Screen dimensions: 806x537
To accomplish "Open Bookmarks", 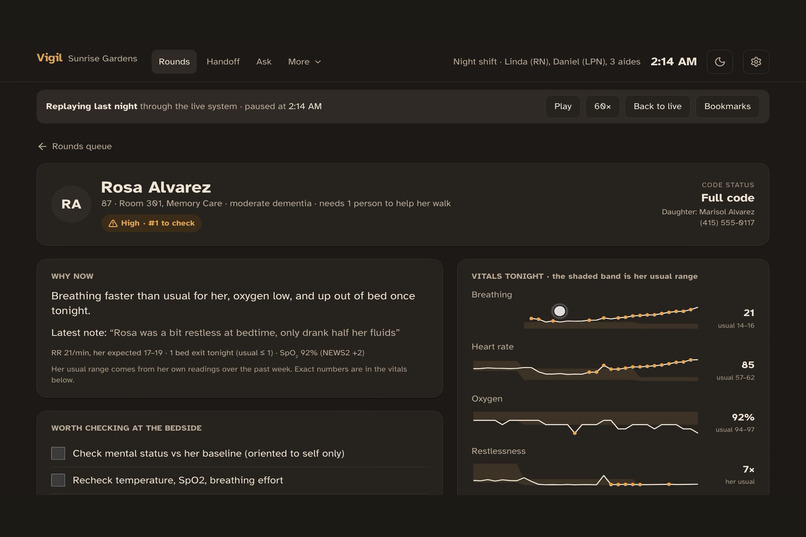I will (x=727, y=106).
